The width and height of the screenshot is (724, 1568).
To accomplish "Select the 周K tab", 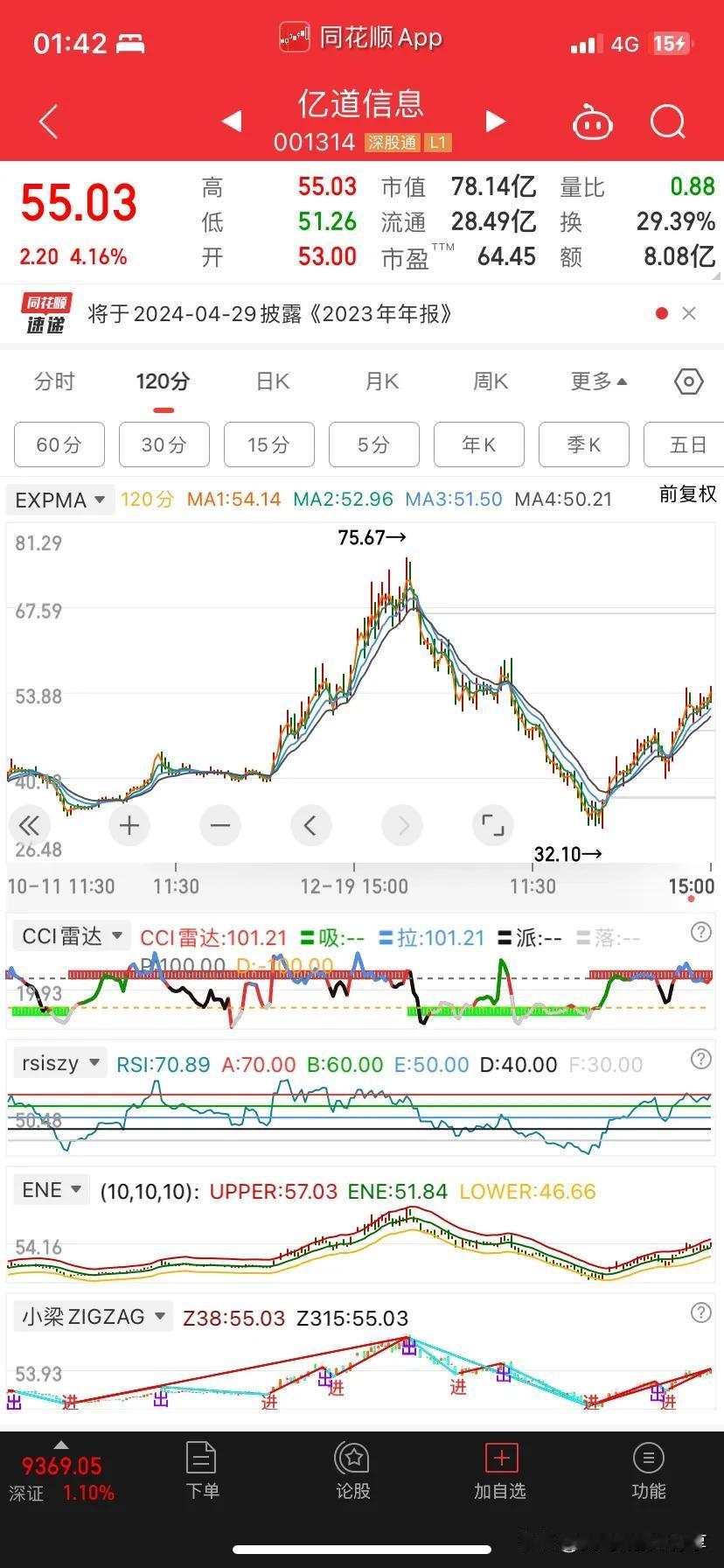I will 491,381.
